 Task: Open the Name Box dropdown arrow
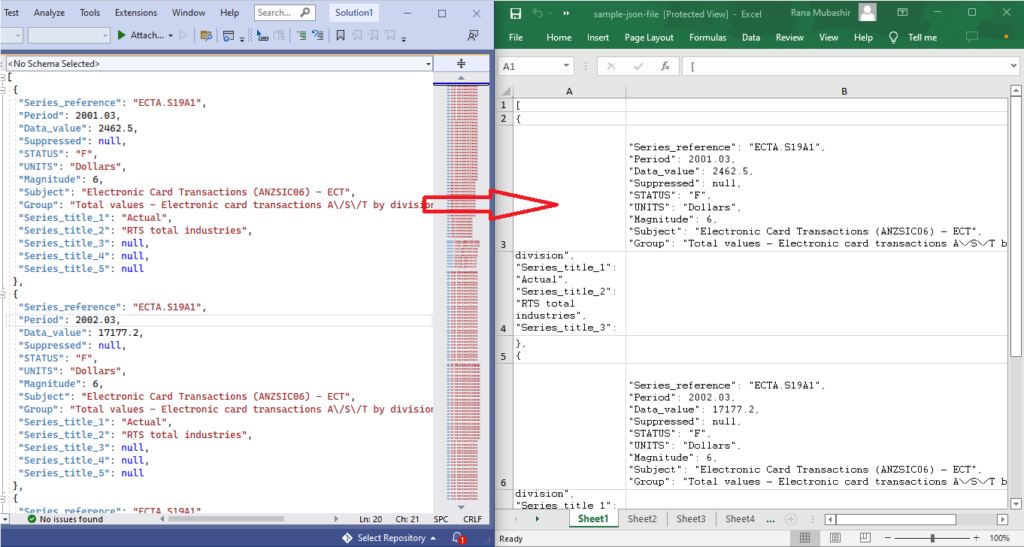tap(567, 66)
